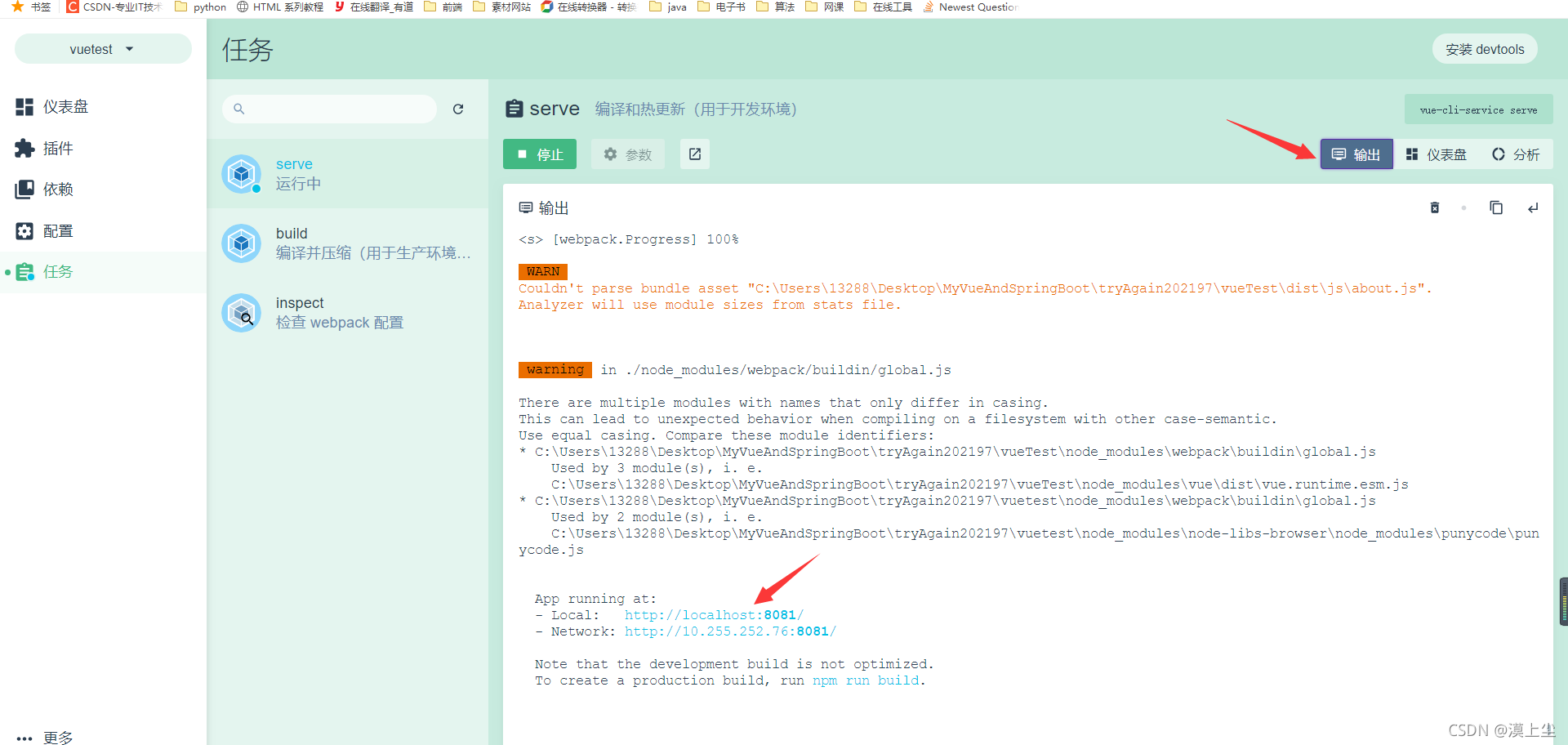This screenshot has width=1568, height=745.
Task: Click the puzzle-piece plugins icon
Action: pyautogui.click(x=24, y=149)
